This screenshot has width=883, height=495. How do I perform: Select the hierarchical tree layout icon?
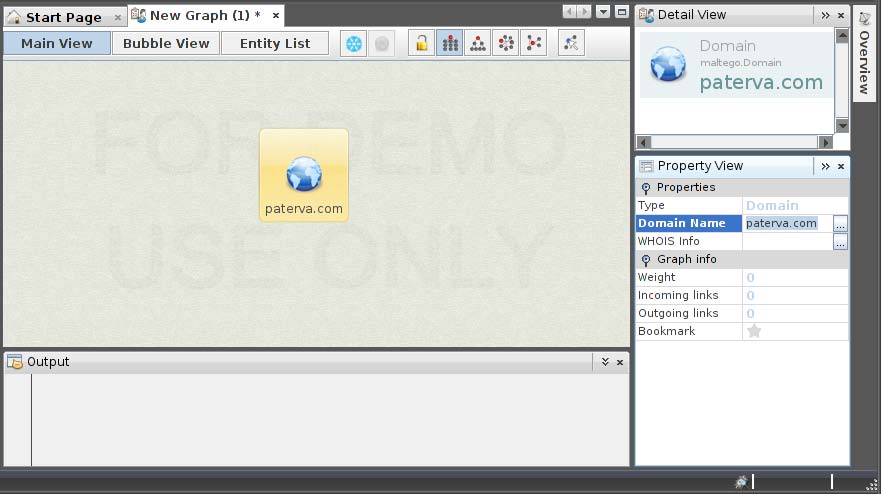click(x=478, y=44)
